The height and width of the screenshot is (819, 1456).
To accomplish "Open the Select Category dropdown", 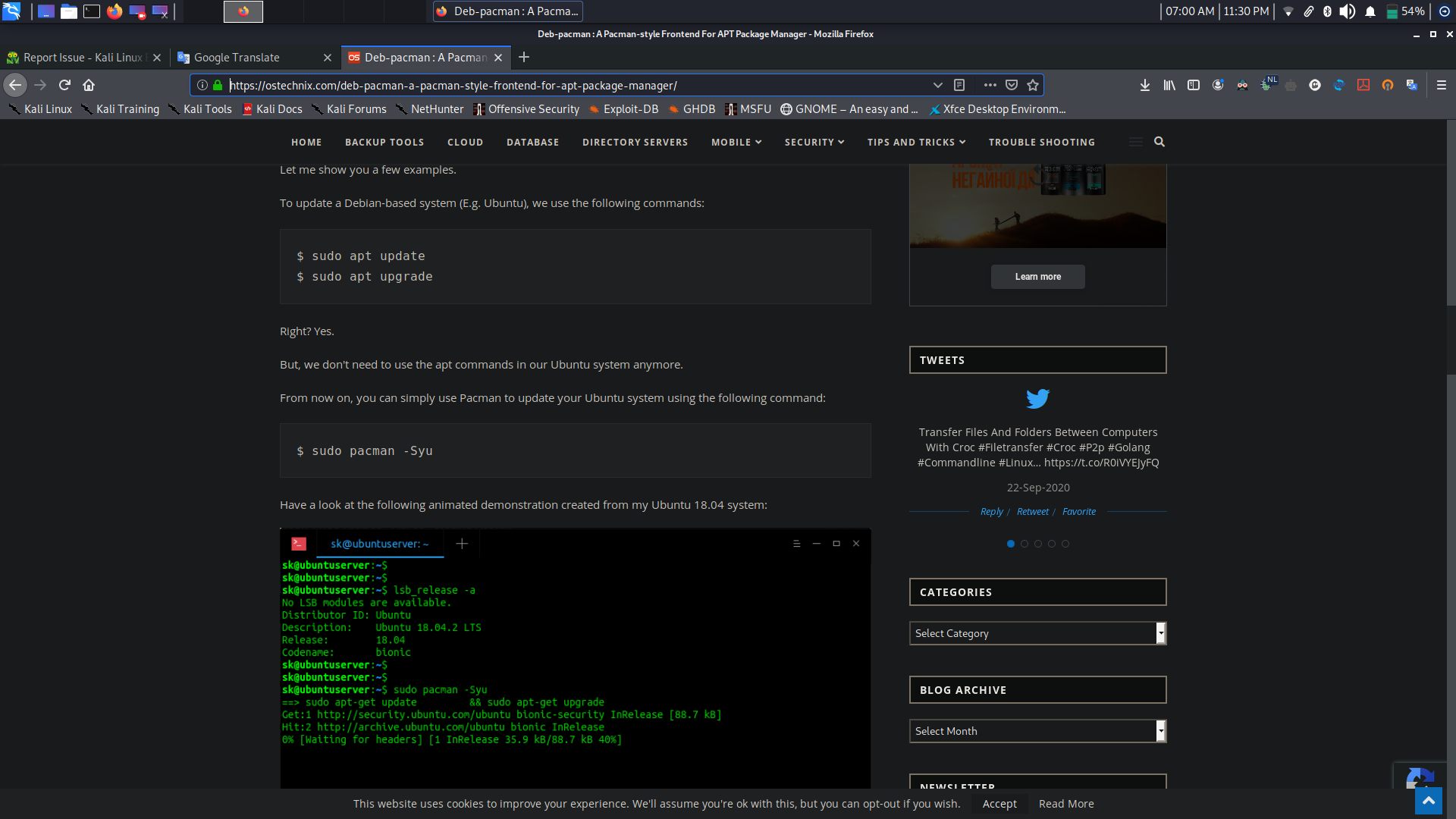I will (1037, 633).
